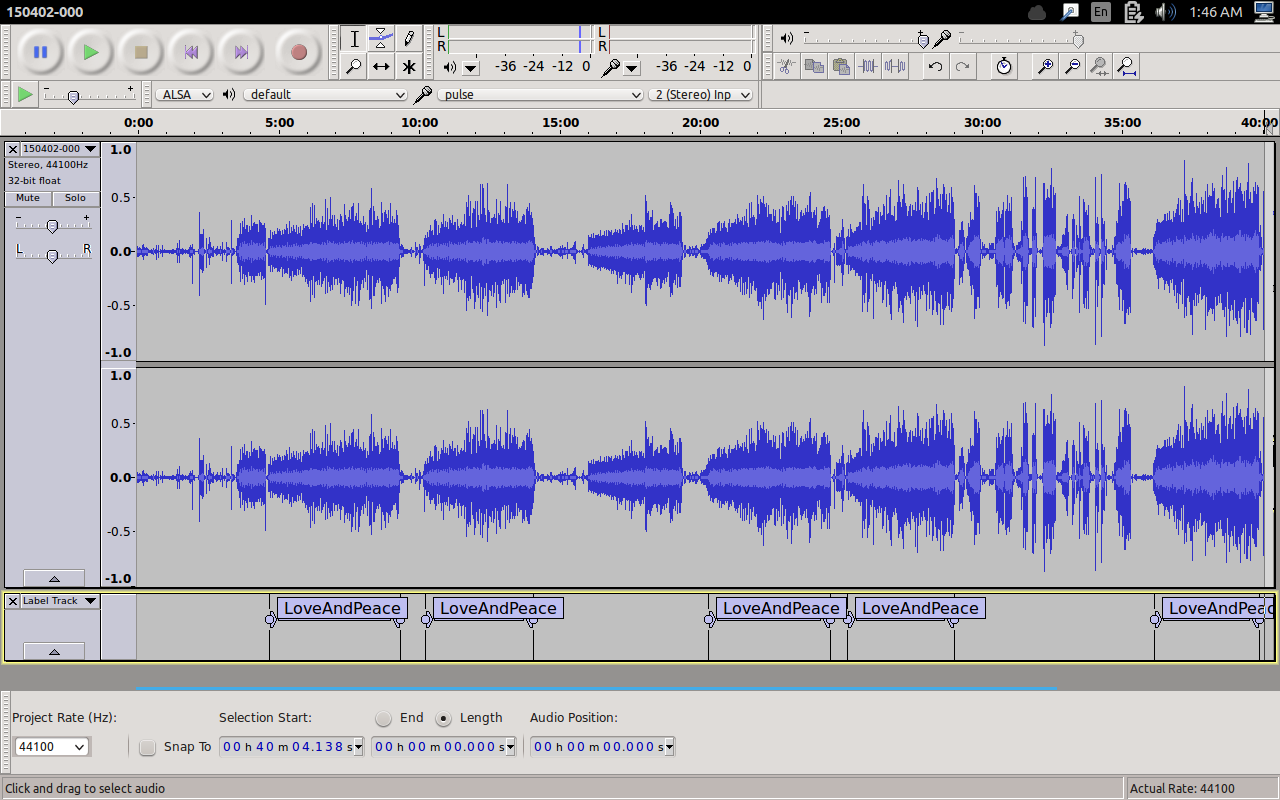Open the Project Rate 44100 dropdown
1280x800 pixels.
52,747
